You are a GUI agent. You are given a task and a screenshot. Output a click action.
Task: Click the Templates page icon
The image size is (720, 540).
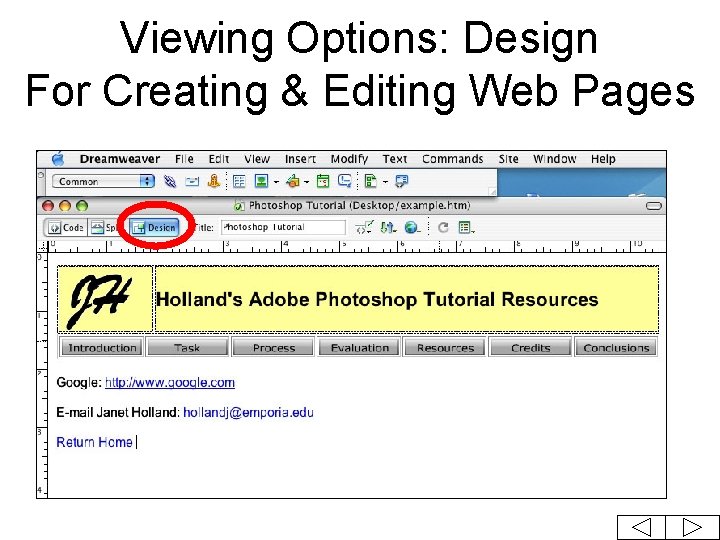pos(371,181)
